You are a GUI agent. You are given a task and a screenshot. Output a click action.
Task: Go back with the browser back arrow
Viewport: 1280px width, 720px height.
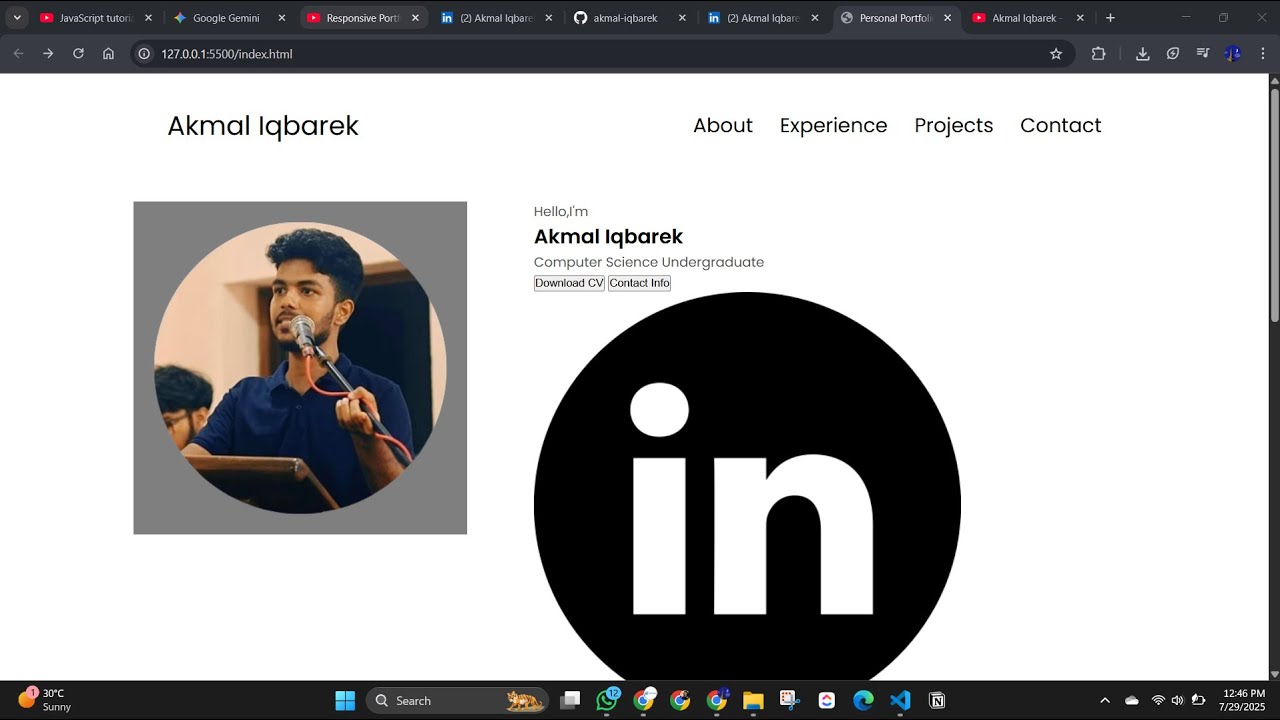[18, 54]
